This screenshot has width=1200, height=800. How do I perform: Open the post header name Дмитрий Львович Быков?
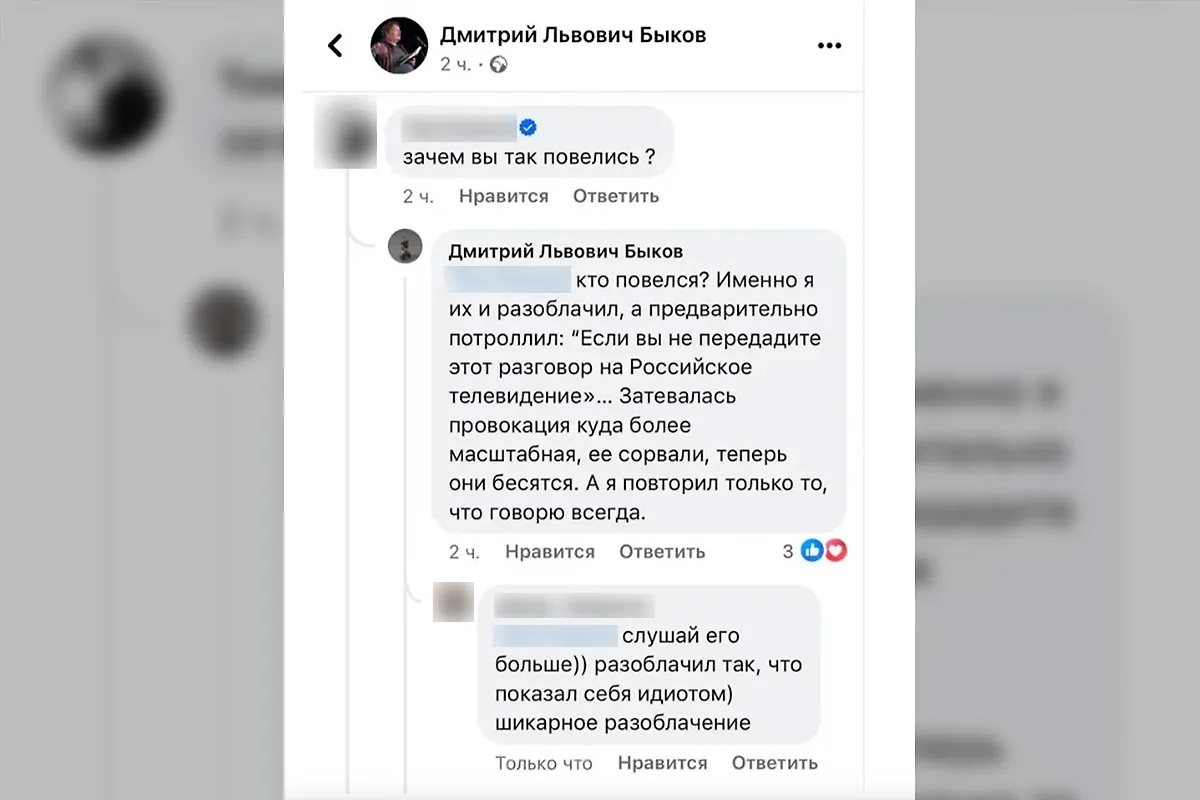point(573,35)
